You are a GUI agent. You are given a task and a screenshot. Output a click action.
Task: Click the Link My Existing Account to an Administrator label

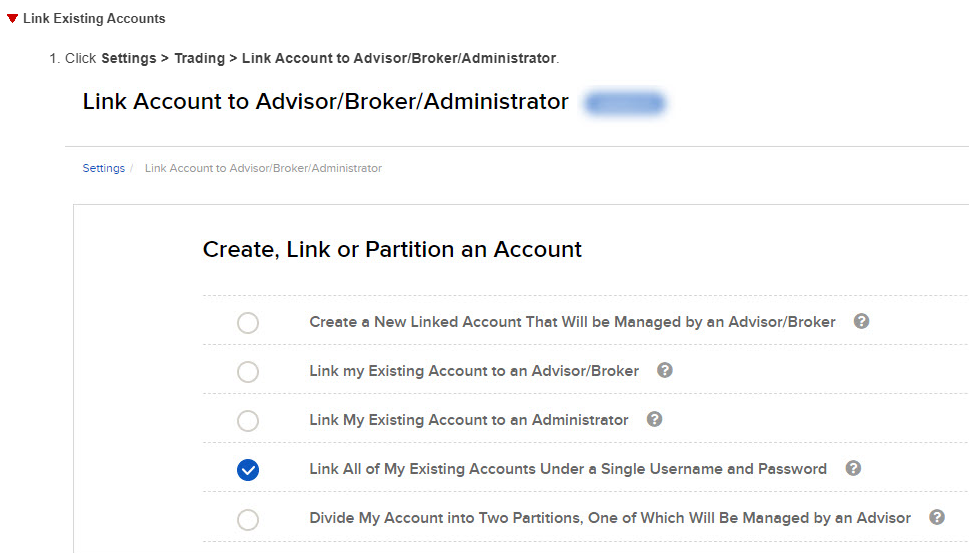click(469, 420)
